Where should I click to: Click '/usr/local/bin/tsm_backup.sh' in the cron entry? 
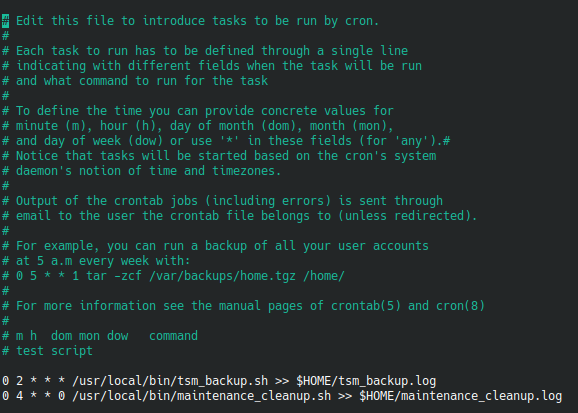coord(170,381)
